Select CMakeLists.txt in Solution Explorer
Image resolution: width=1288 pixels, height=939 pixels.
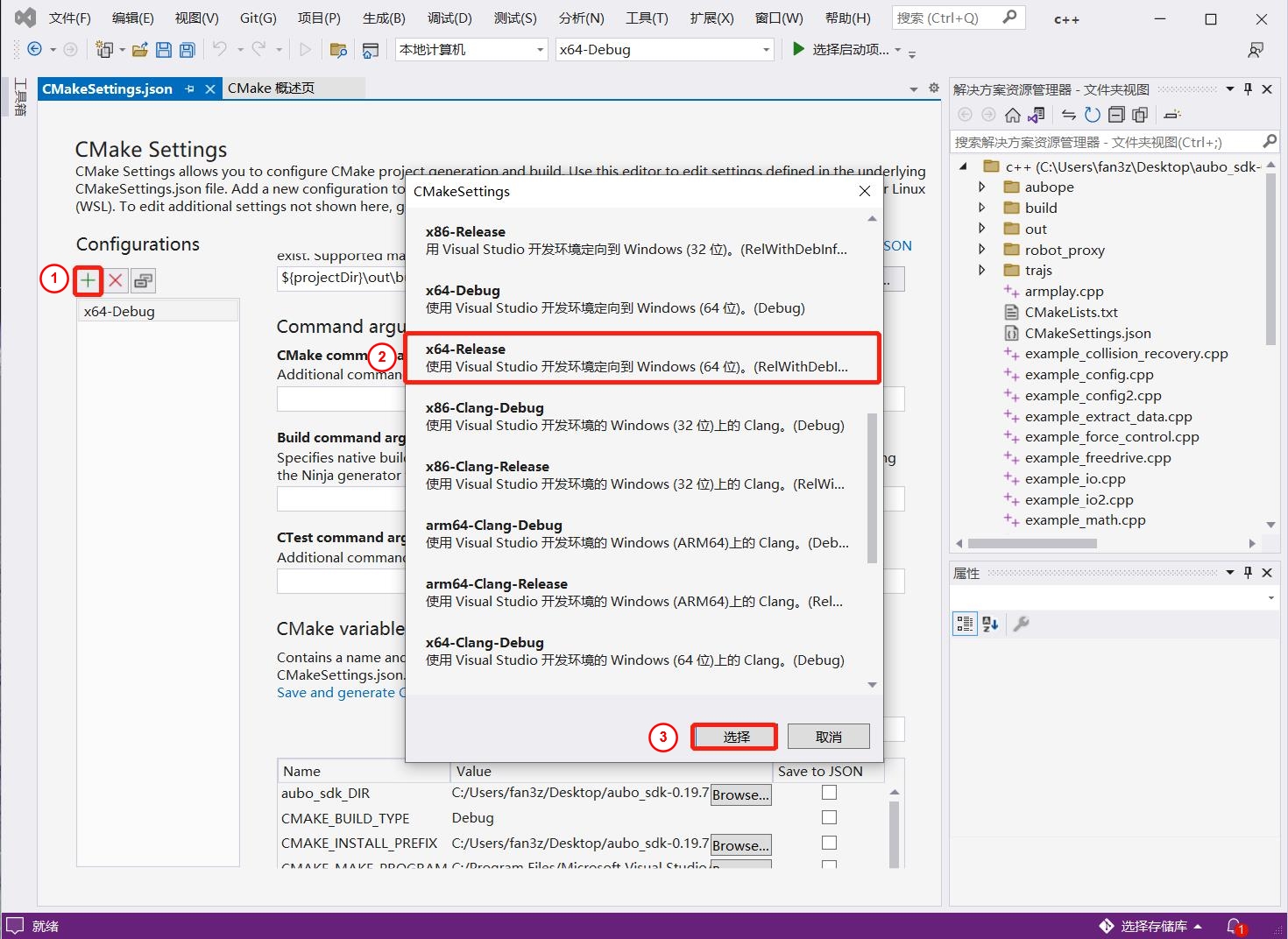coord(1071,312)
